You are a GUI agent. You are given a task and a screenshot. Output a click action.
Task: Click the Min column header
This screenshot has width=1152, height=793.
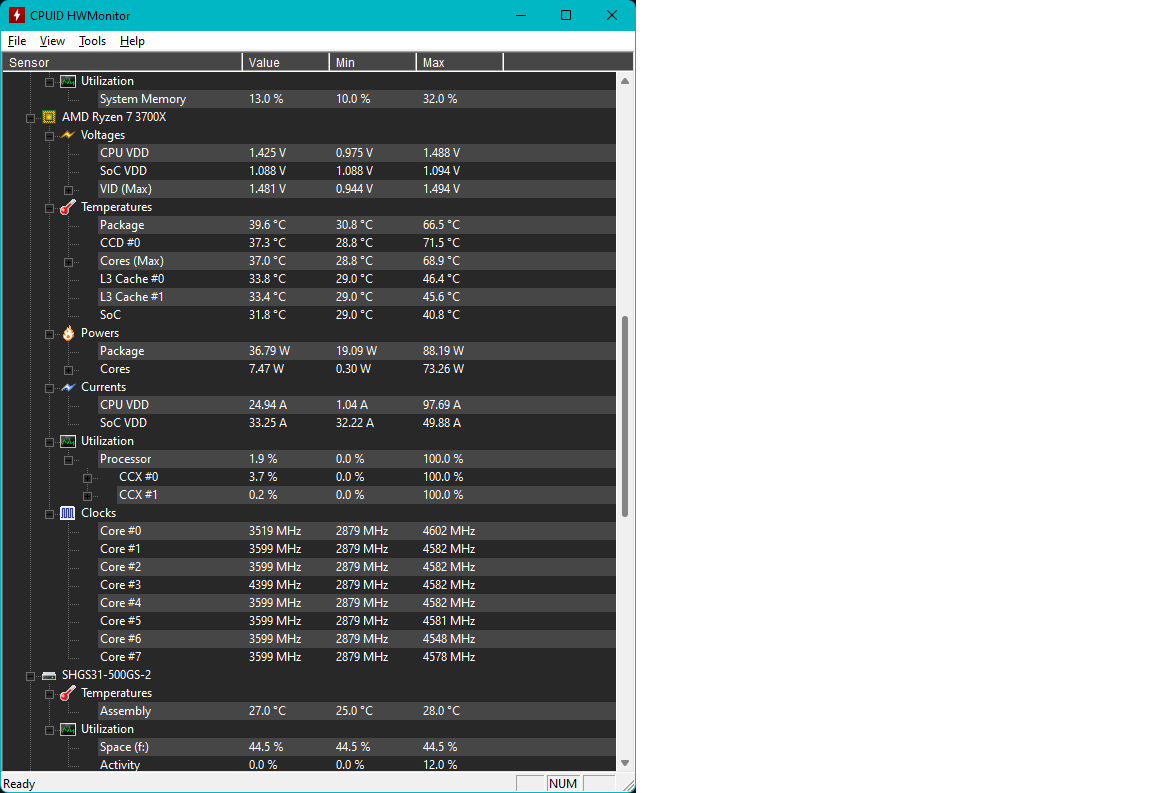(x=372, y=62)
